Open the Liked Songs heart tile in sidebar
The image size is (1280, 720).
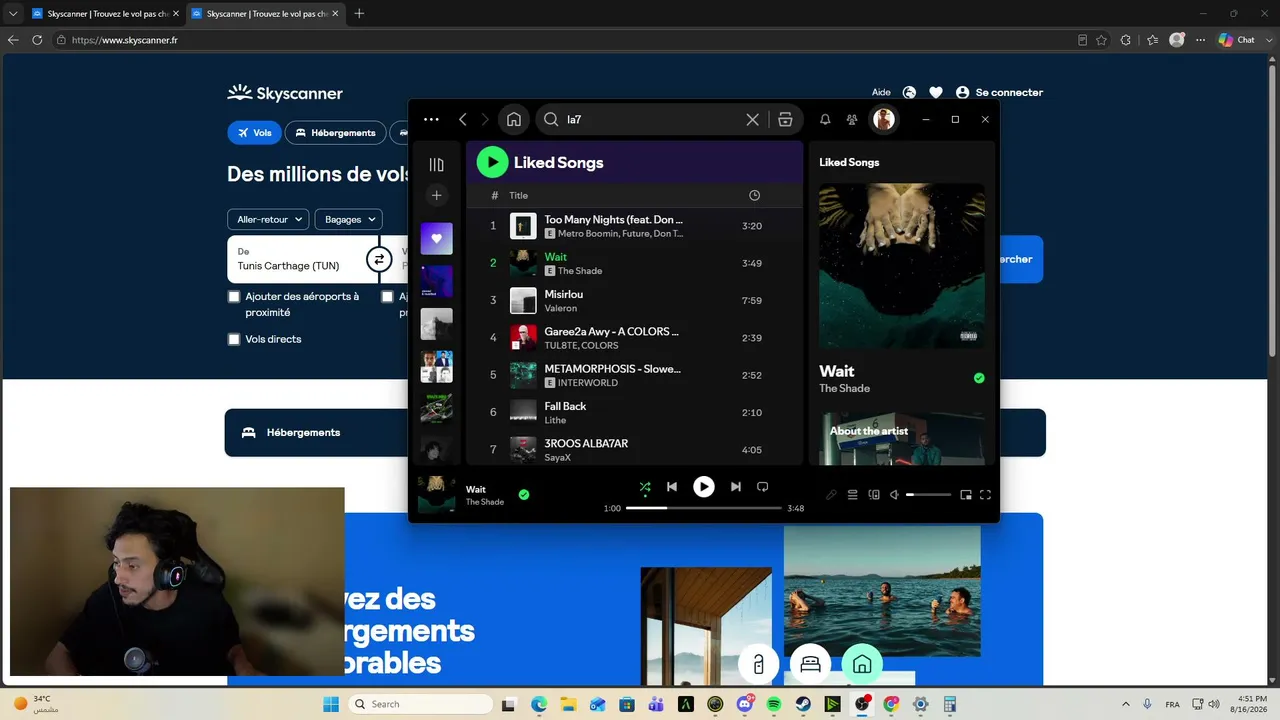tap(437, 239)
